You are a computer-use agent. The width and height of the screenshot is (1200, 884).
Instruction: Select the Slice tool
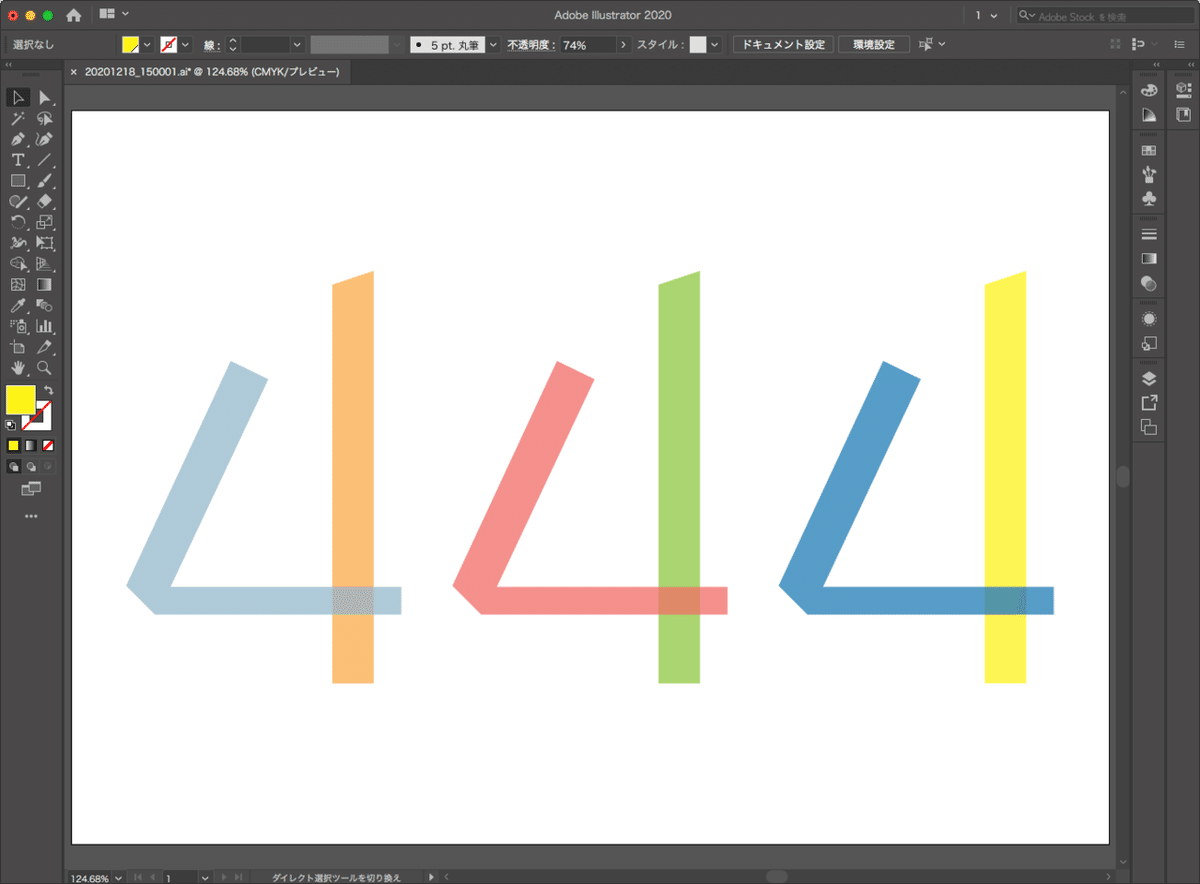[x=45, y=347]
